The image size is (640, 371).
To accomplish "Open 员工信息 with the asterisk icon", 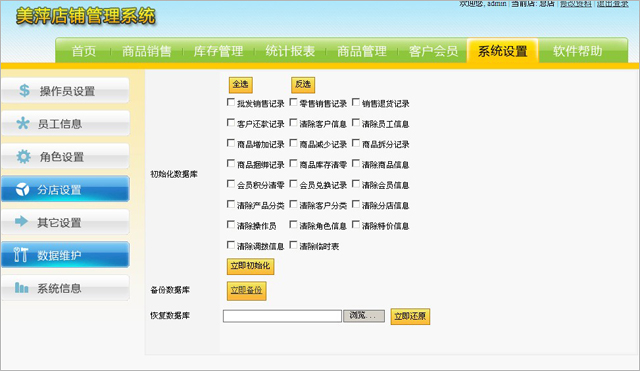I will [x=65, y=123].
